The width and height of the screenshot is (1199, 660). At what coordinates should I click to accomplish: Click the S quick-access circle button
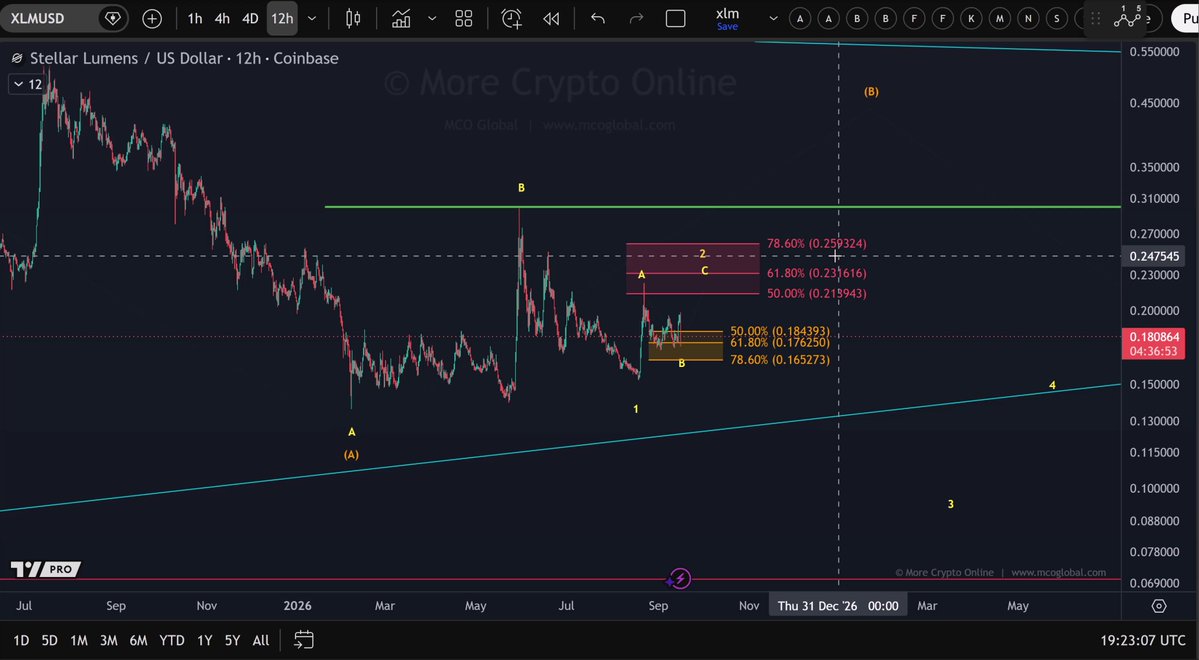[x=1057, y=18]
